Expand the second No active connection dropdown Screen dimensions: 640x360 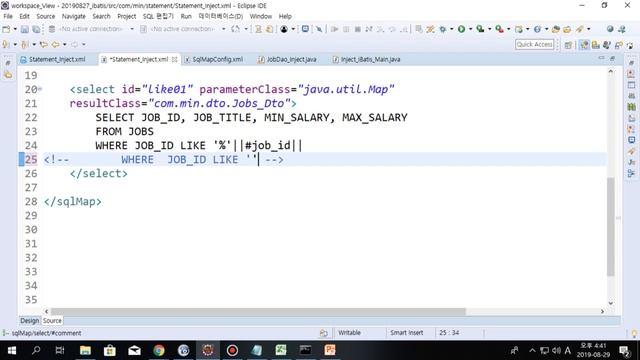tap(223, 29)
